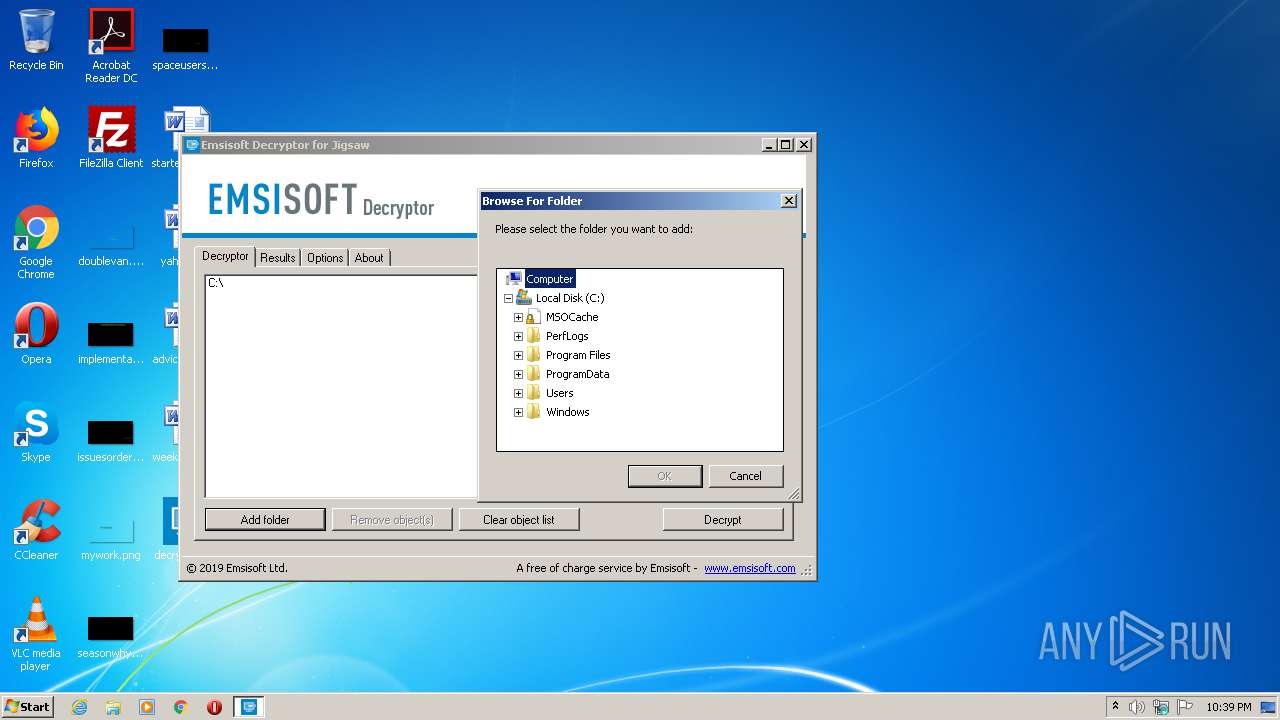Cancel the Browse For Folder dialog
1280x720 pixels.
[x=745, y=476]
